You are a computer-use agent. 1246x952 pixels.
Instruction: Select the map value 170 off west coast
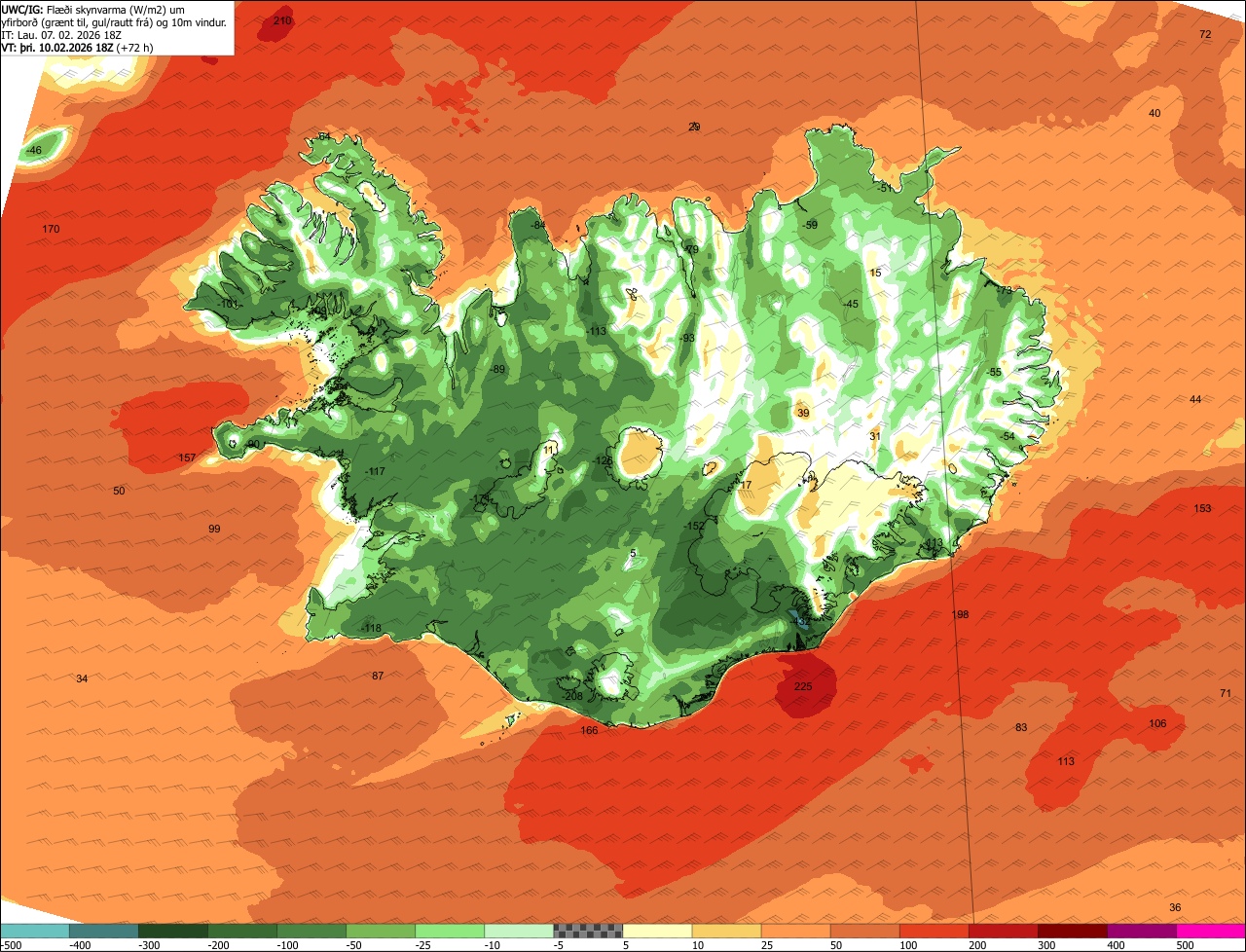pos(51,229)
